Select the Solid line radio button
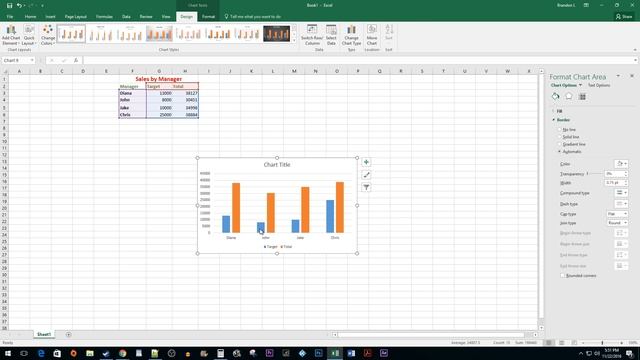This screenshot has width=640, height=360. tap(560, 137)
